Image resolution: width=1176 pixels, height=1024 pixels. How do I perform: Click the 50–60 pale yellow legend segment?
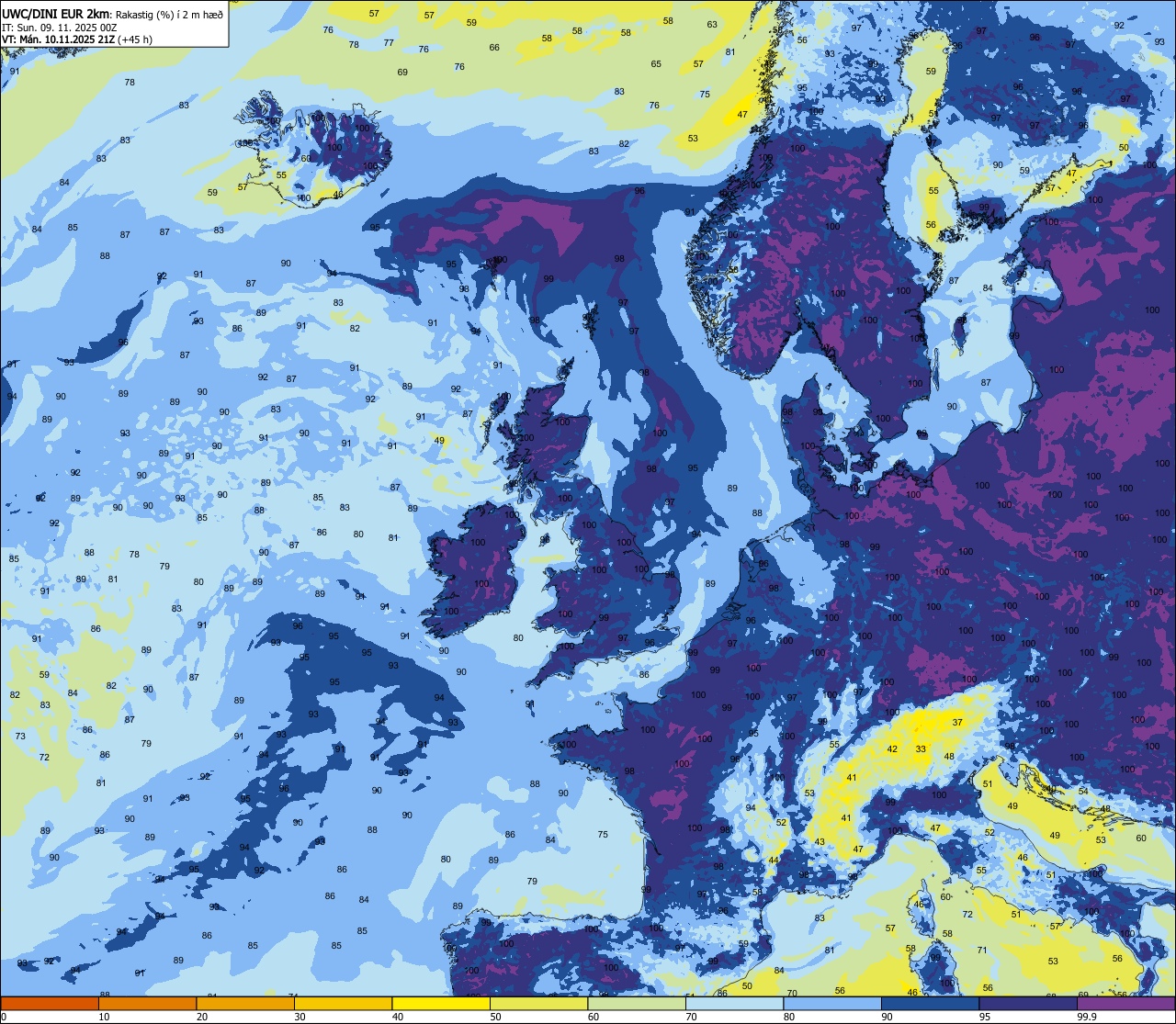[538, 1004]
